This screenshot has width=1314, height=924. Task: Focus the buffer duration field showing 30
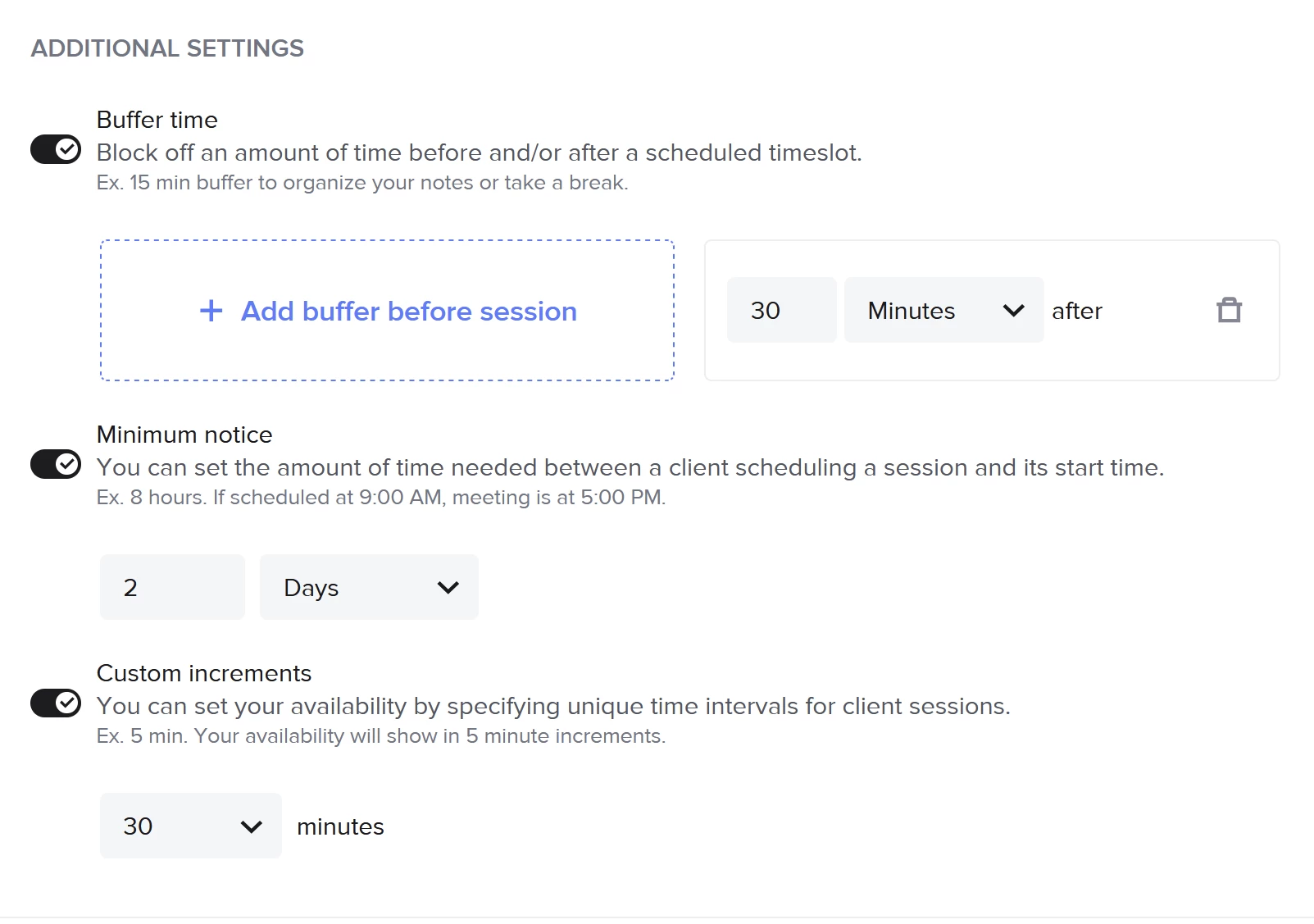(x=780, y=311)
